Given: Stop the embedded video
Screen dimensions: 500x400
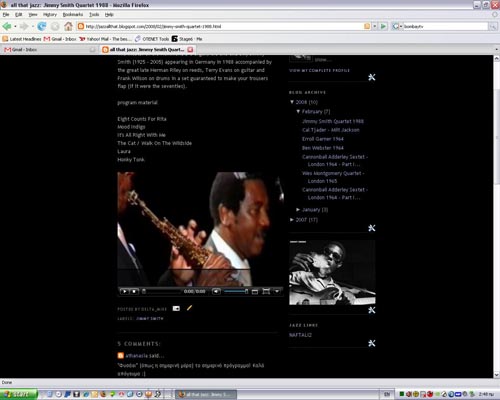Looking at the screenshot, I should [134, 291].
